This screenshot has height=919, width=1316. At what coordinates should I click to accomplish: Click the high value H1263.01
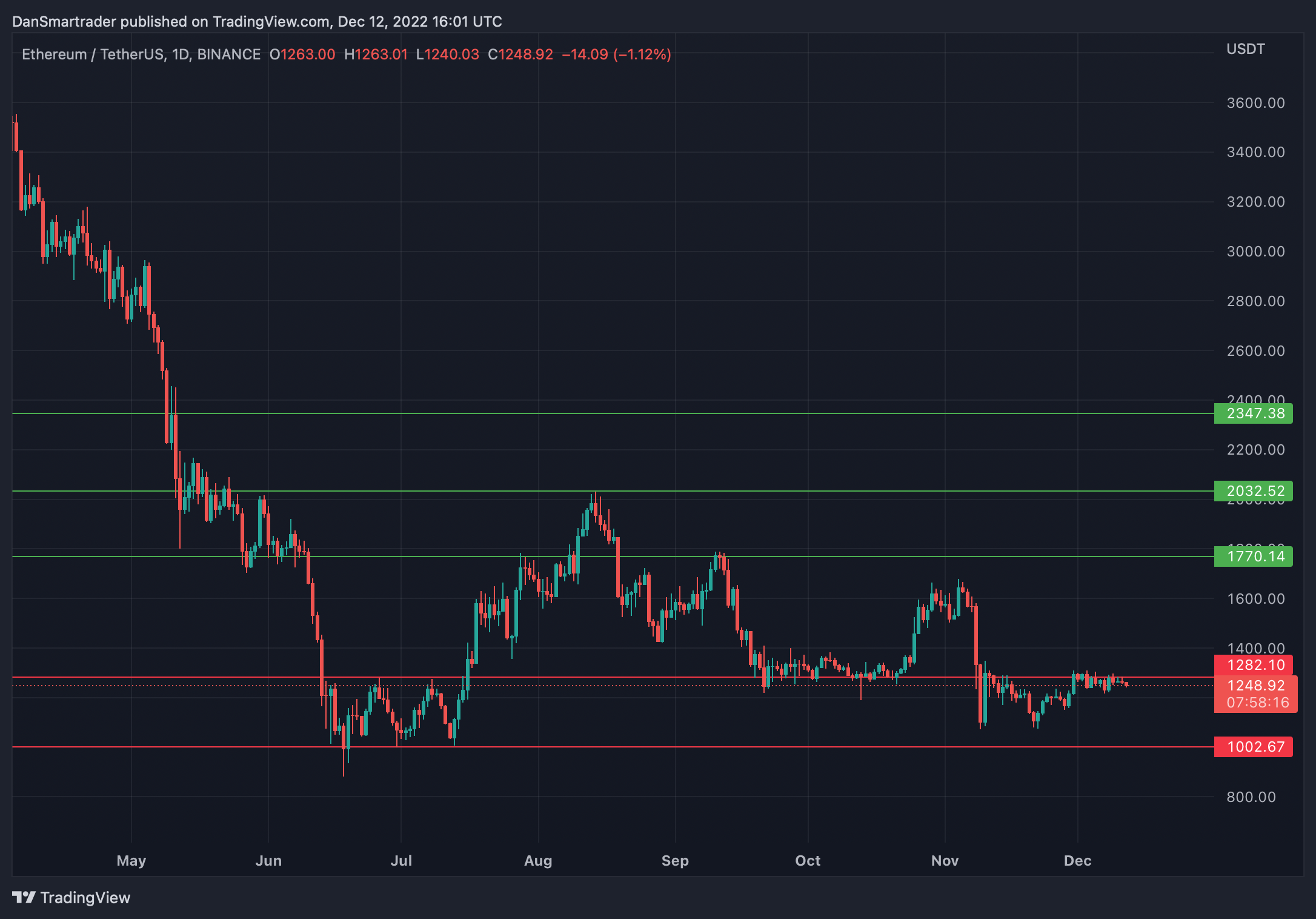[x=376, y=55]
